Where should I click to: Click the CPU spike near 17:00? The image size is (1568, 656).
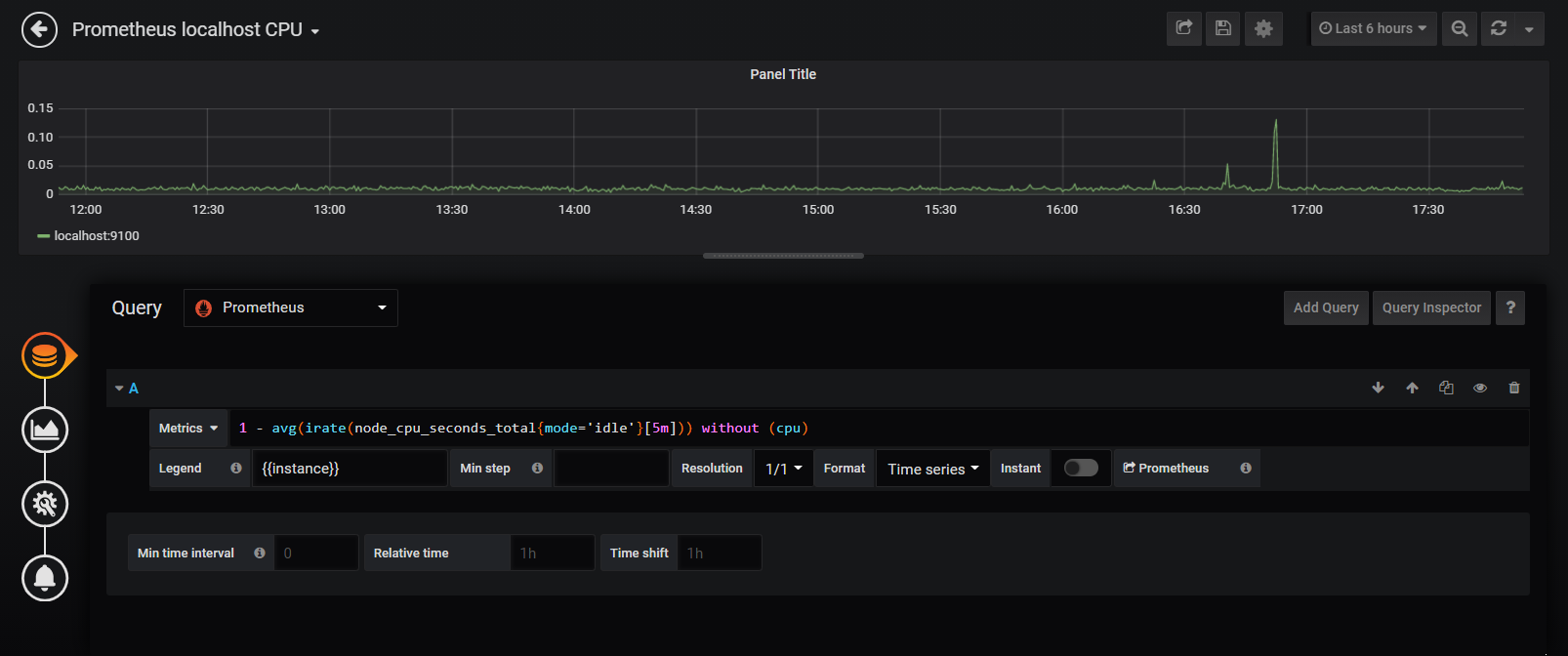coord(1275,152)
